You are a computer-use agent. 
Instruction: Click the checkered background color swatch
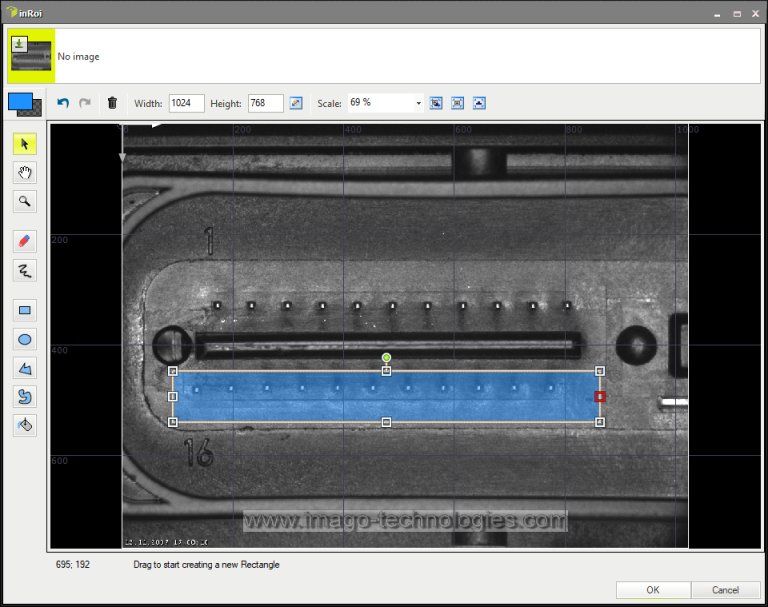point(37,109)
